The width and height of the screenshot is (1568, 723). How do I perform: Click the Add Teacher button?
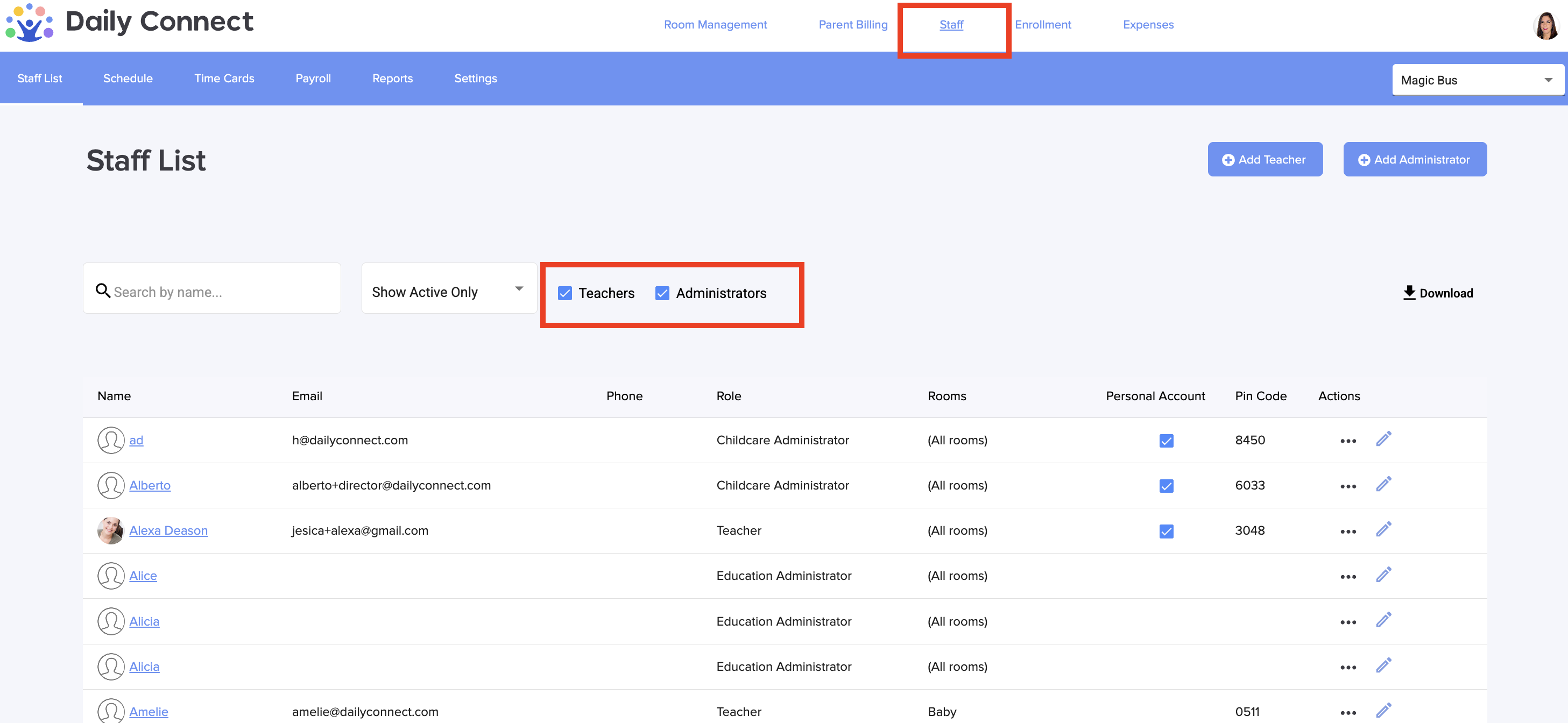[1265, 159]
